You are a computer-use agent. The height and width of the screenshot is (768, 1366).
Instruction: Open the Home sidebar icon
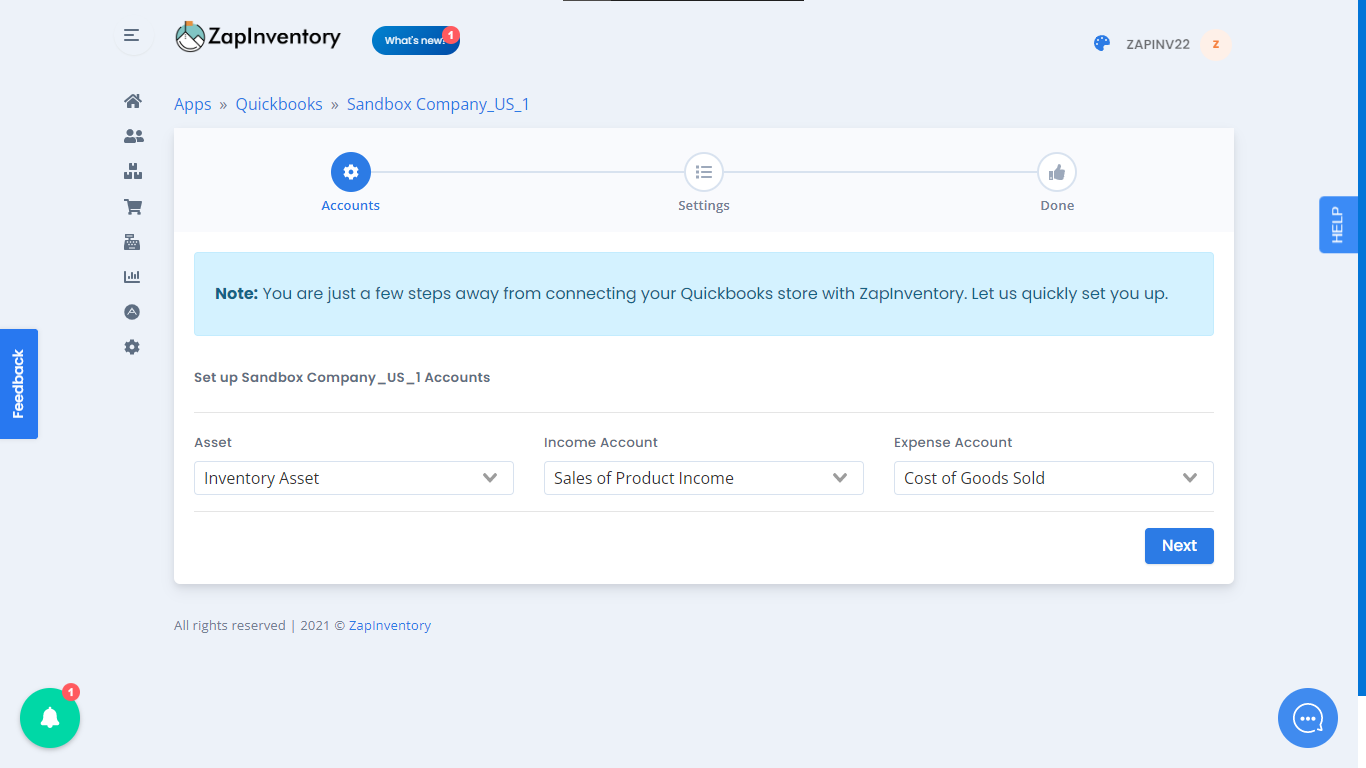click(132, 101)
